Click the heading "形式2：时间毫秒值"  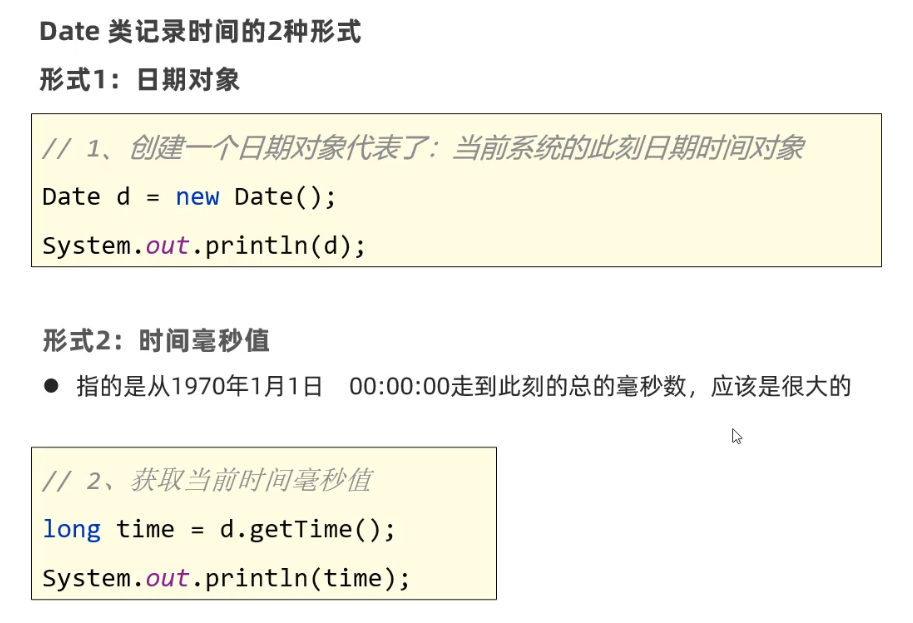156,341
